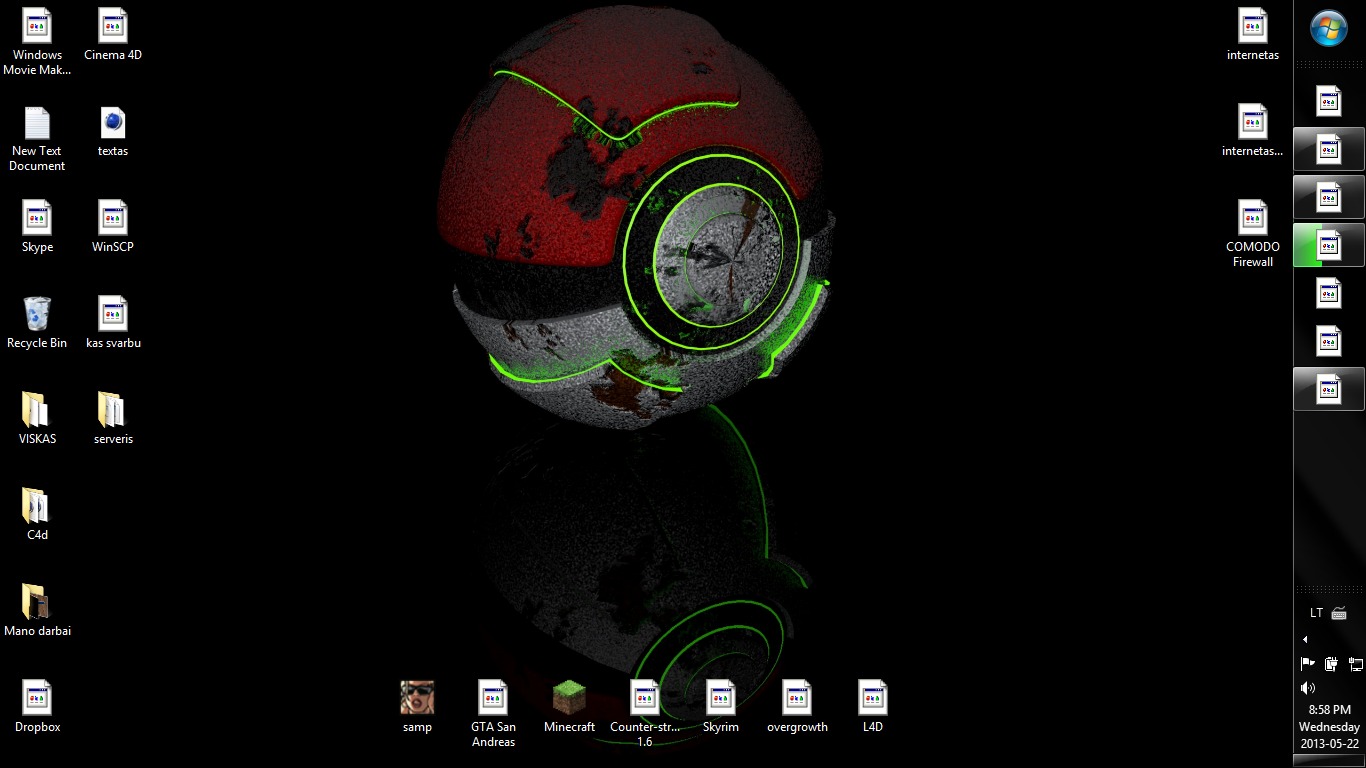Select the Dropbox desktop shortcut
This screenshot has height=768, width=1366.
37,707
